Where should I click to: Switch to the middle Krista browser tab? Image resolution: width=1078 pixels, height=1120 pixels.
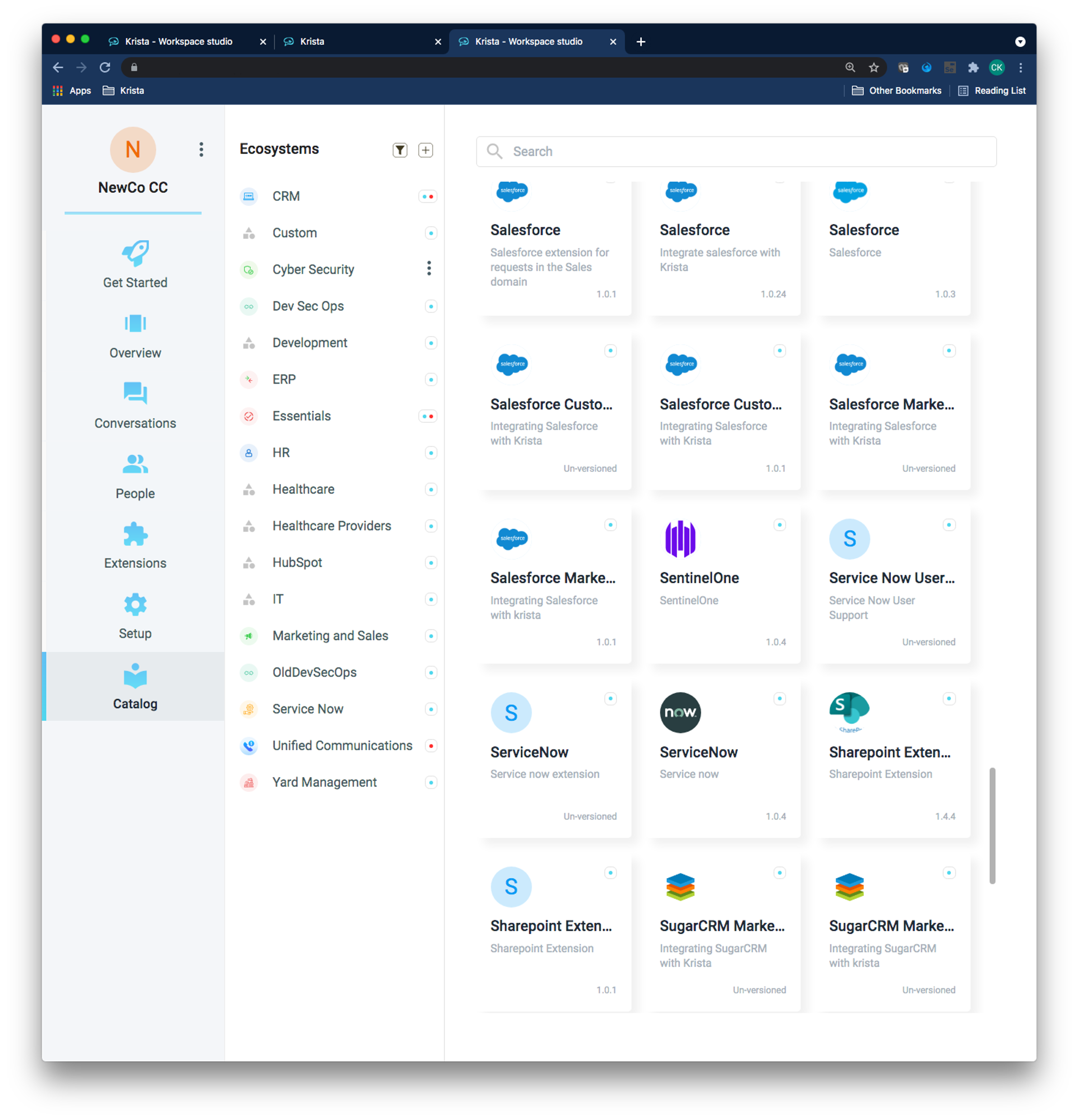click(361, 41)
